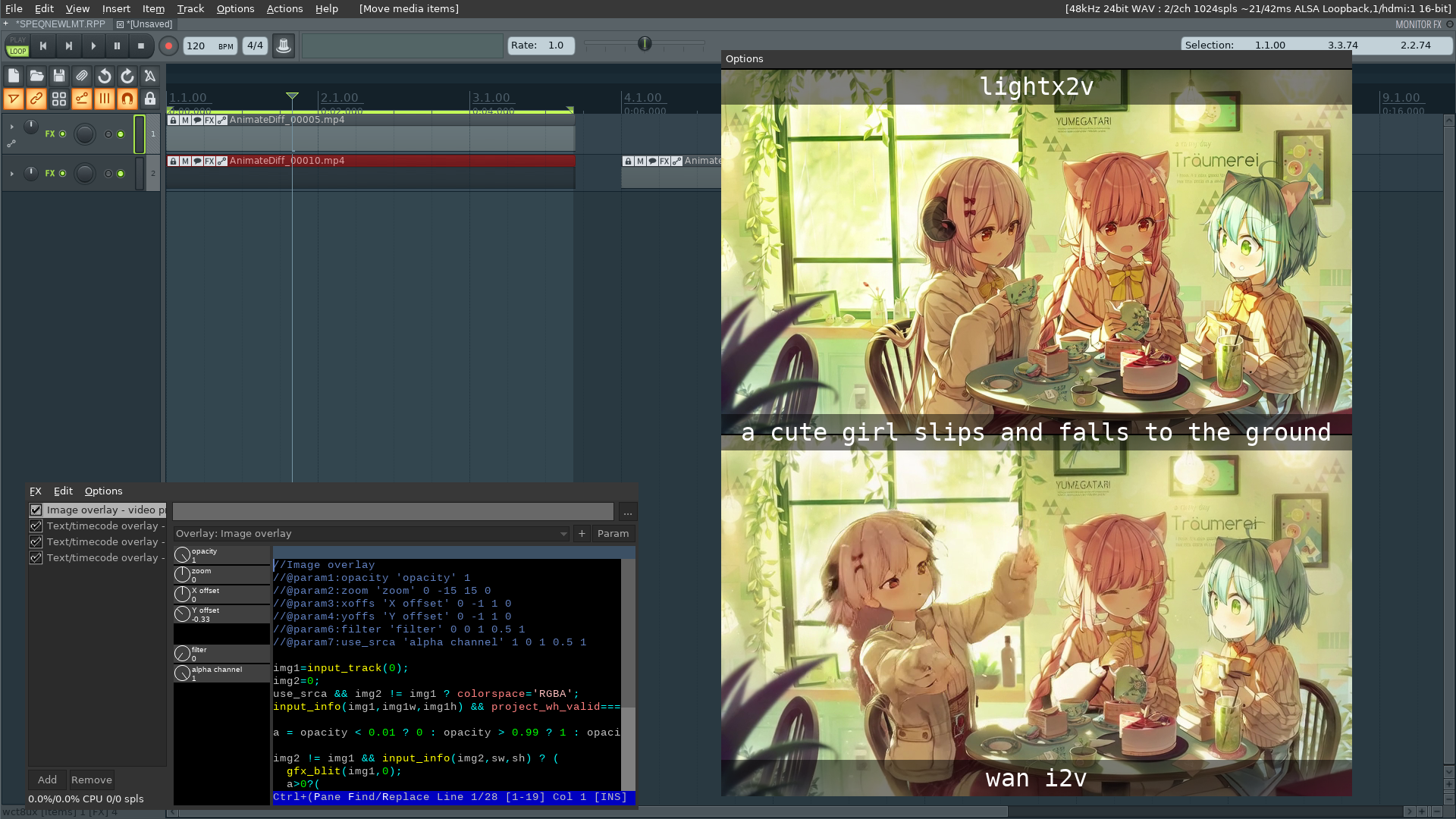
Task: Pause the transport
Action: point(117,45)
